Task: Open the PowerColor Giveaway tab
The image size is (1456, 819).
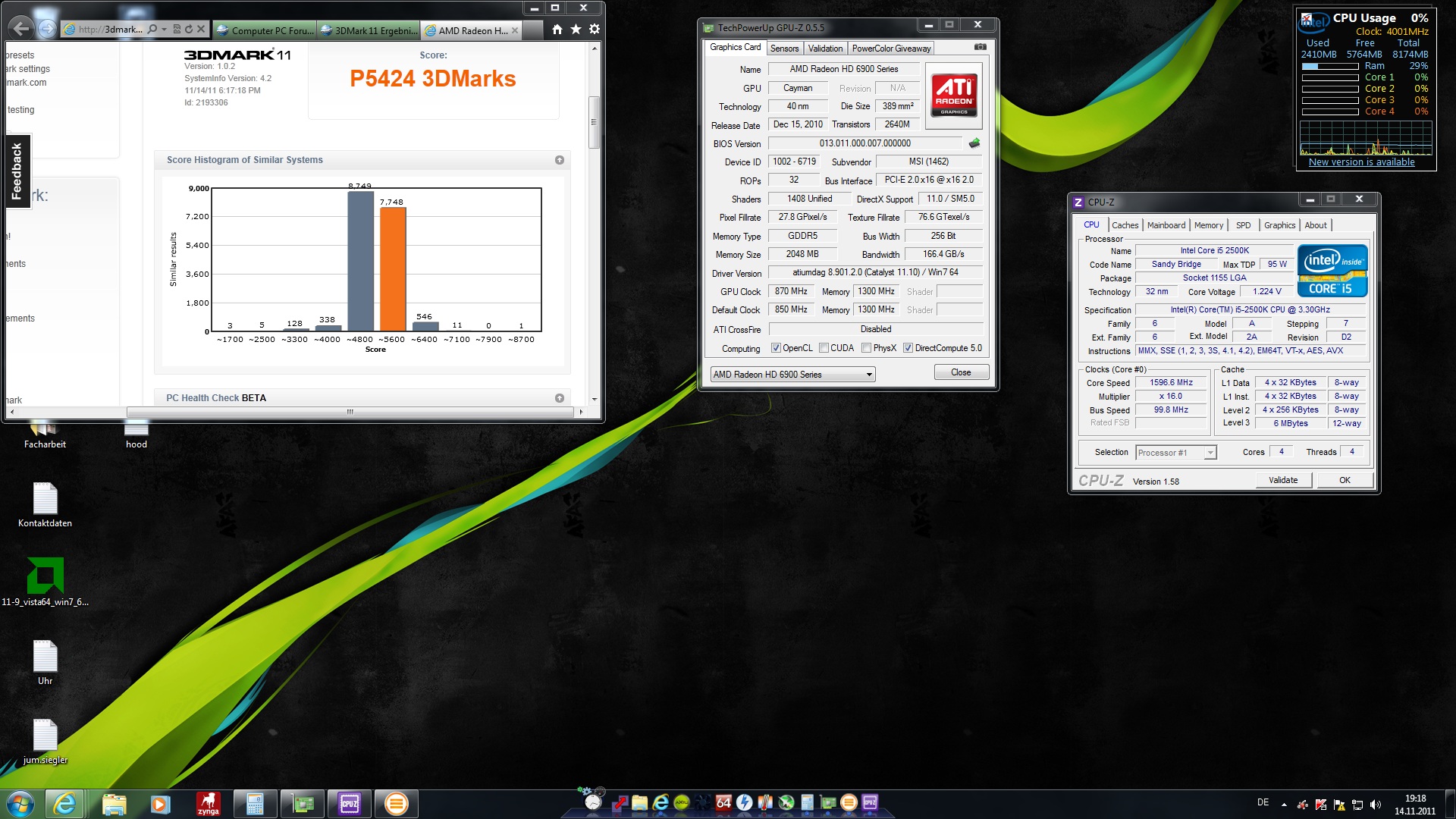Action: (x=891, y=49)
